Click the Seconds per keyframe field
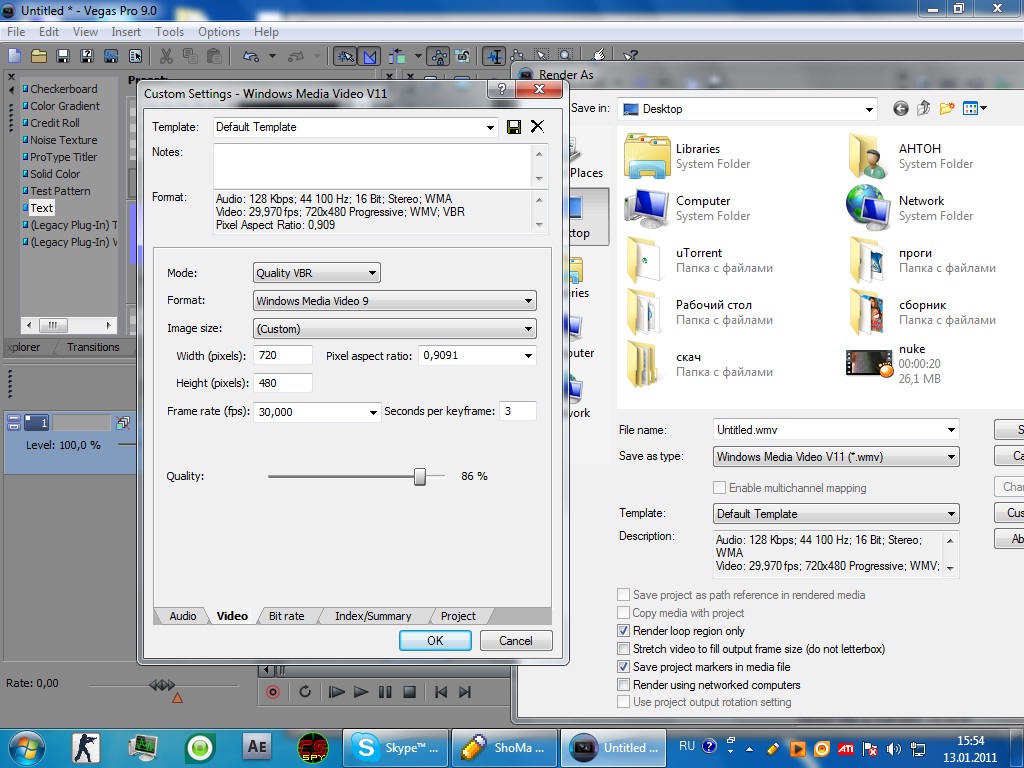1024x768 pixels. [518, 411]
